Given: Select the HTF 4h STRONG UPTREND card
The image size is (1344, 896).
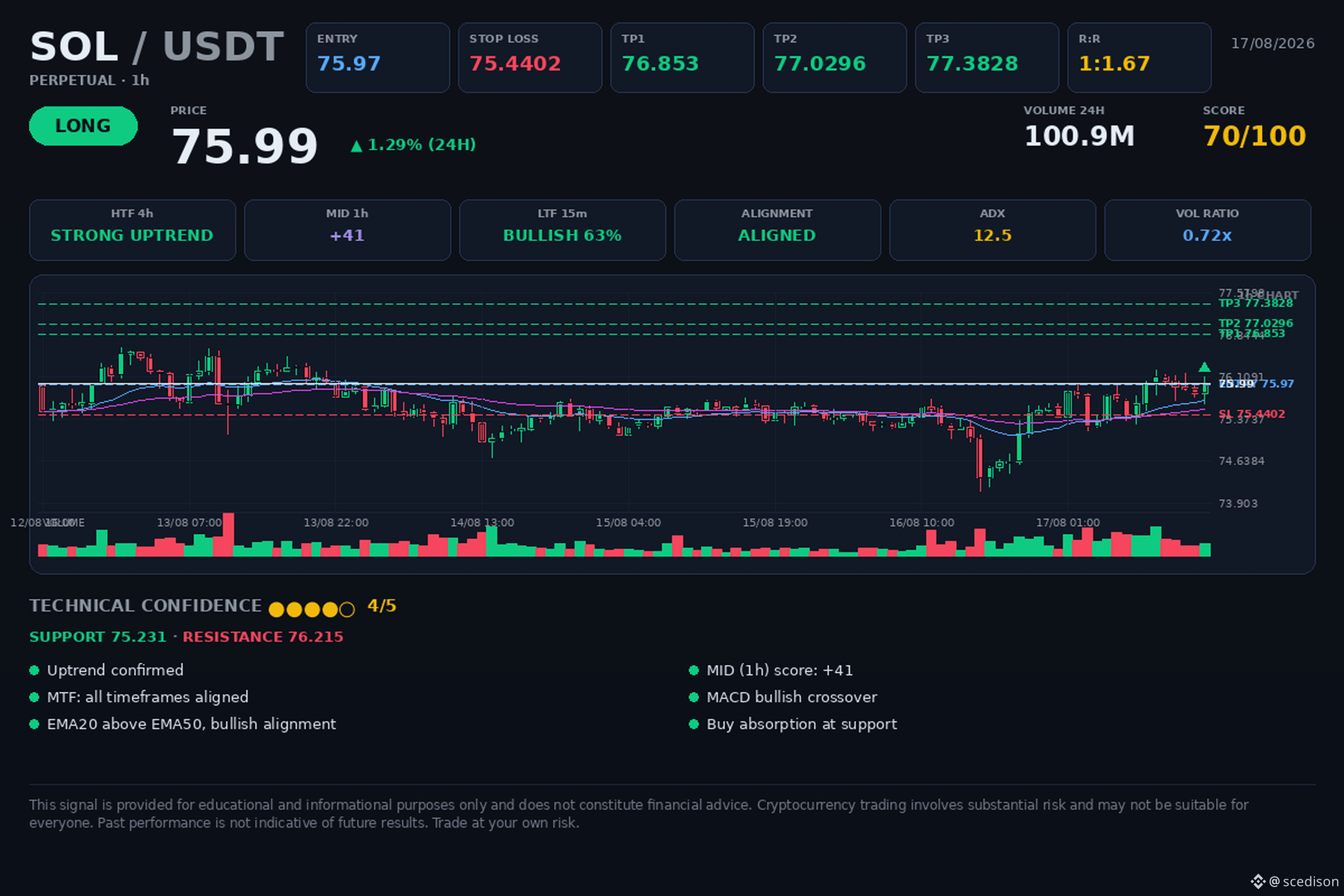Looking at the screenshot, I should (x=133, y=230).
